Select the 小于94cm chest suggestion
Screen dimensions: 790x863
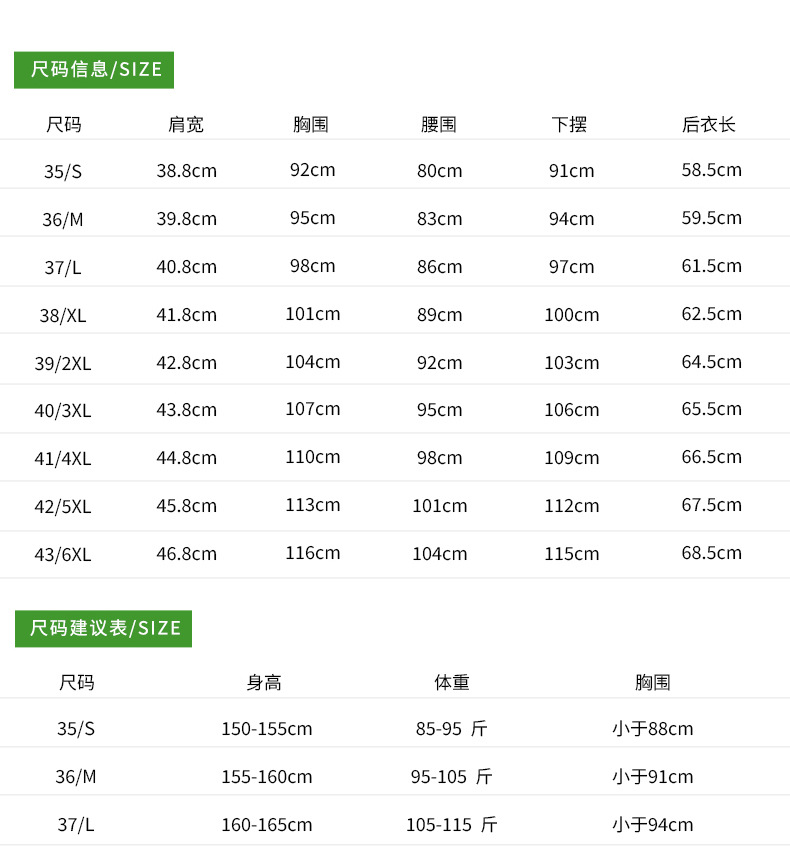653,825
